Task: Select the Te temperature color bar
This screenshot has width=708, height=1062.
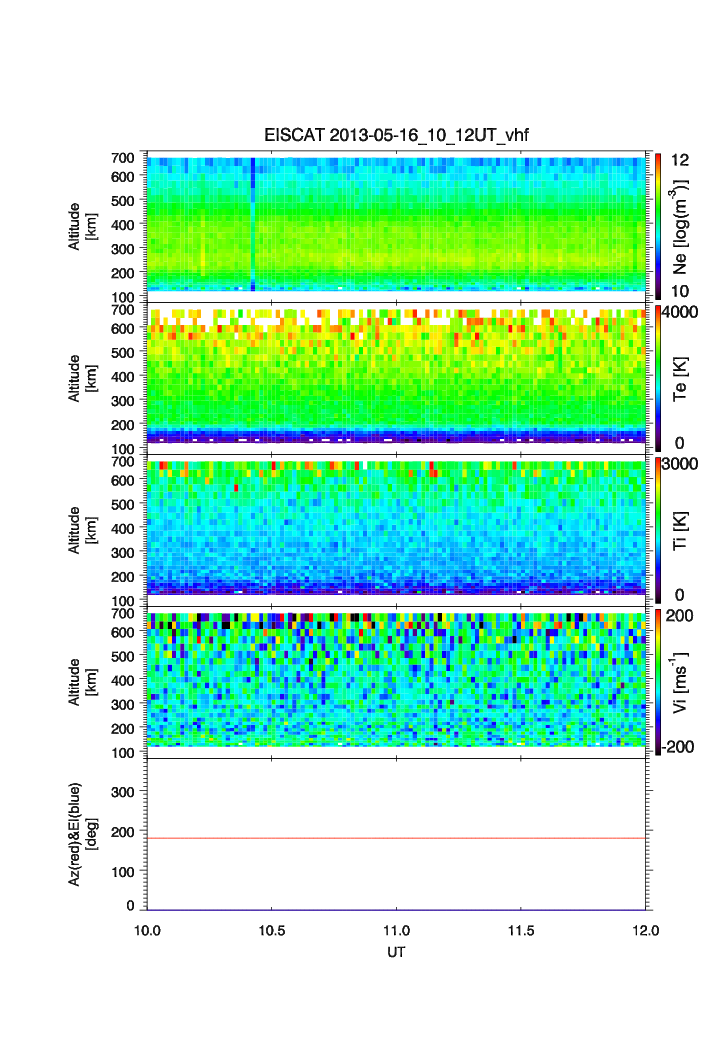Action: coord(657,376)
